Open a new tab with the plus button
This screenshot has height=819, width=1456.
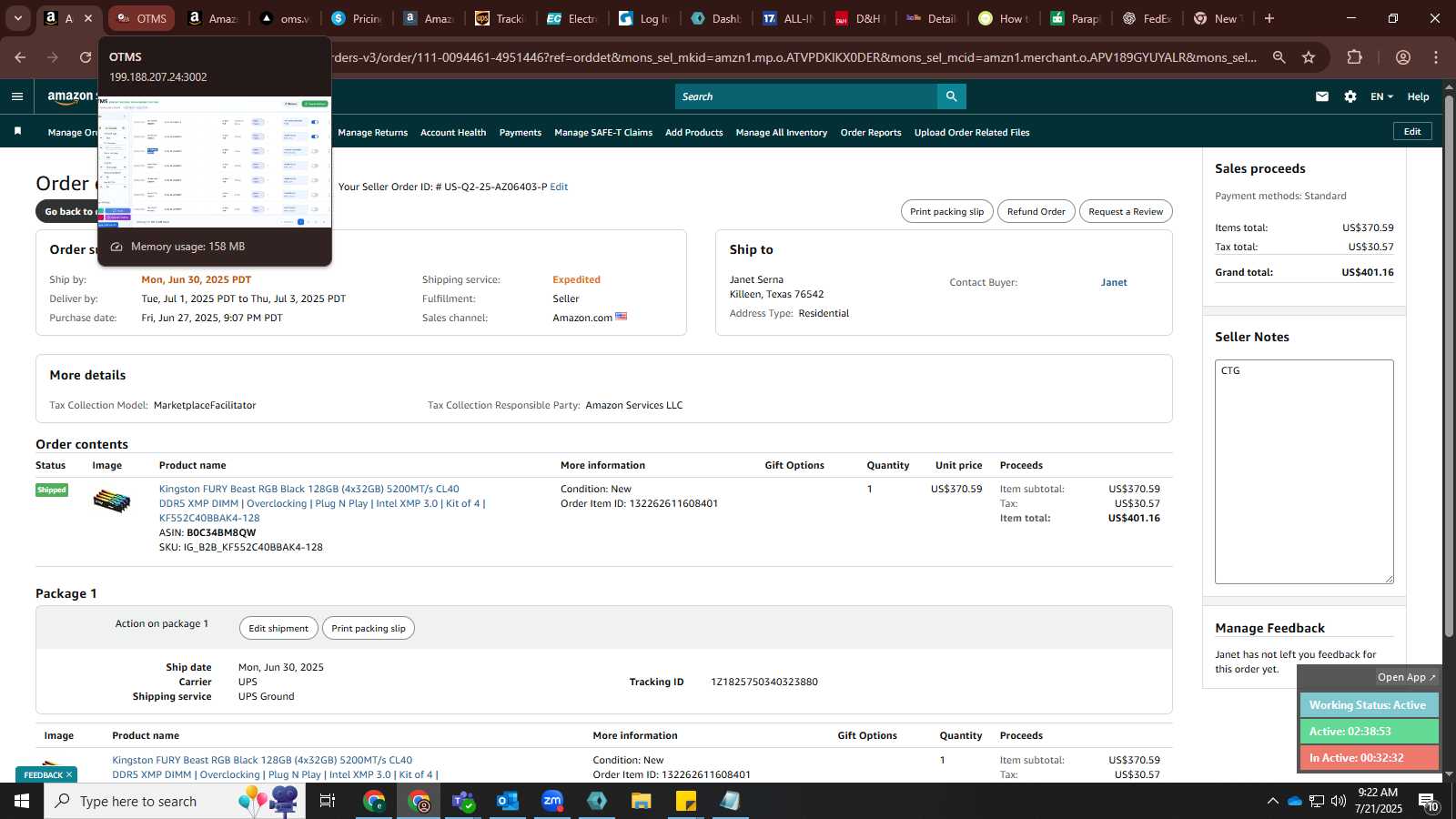point(1269,18)
